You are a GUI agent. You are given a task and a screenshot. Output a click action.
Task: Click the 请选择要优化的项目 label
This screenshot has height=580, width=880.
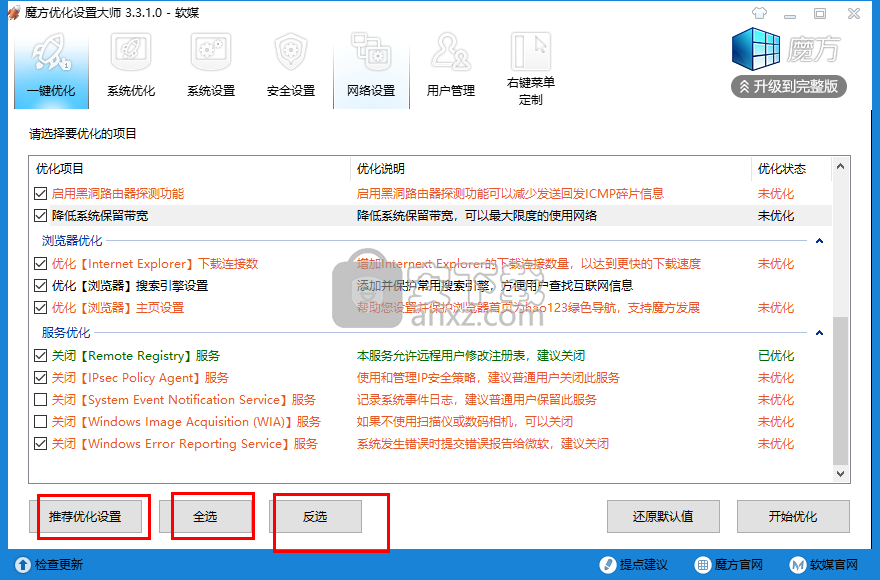pos(83,134)
